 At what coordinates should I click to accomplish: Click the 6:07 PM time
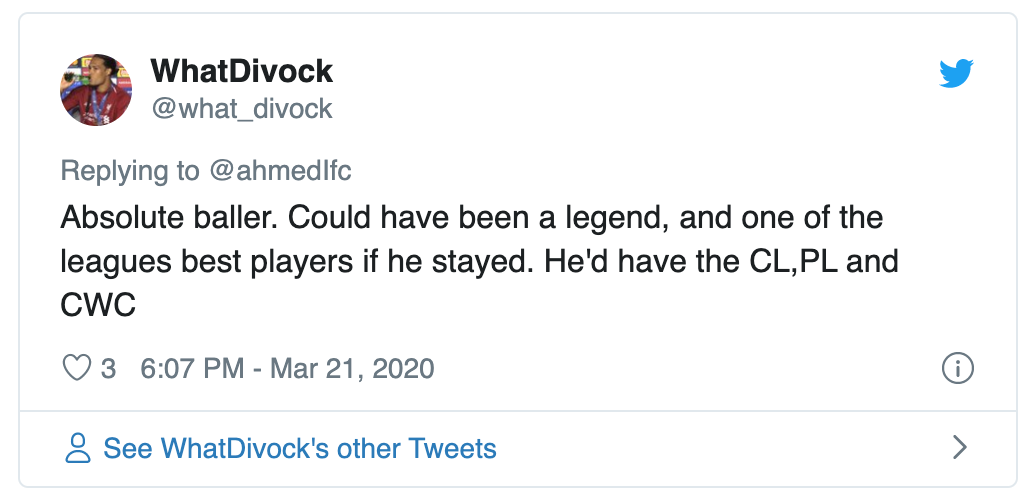click(x=192, y=369)
